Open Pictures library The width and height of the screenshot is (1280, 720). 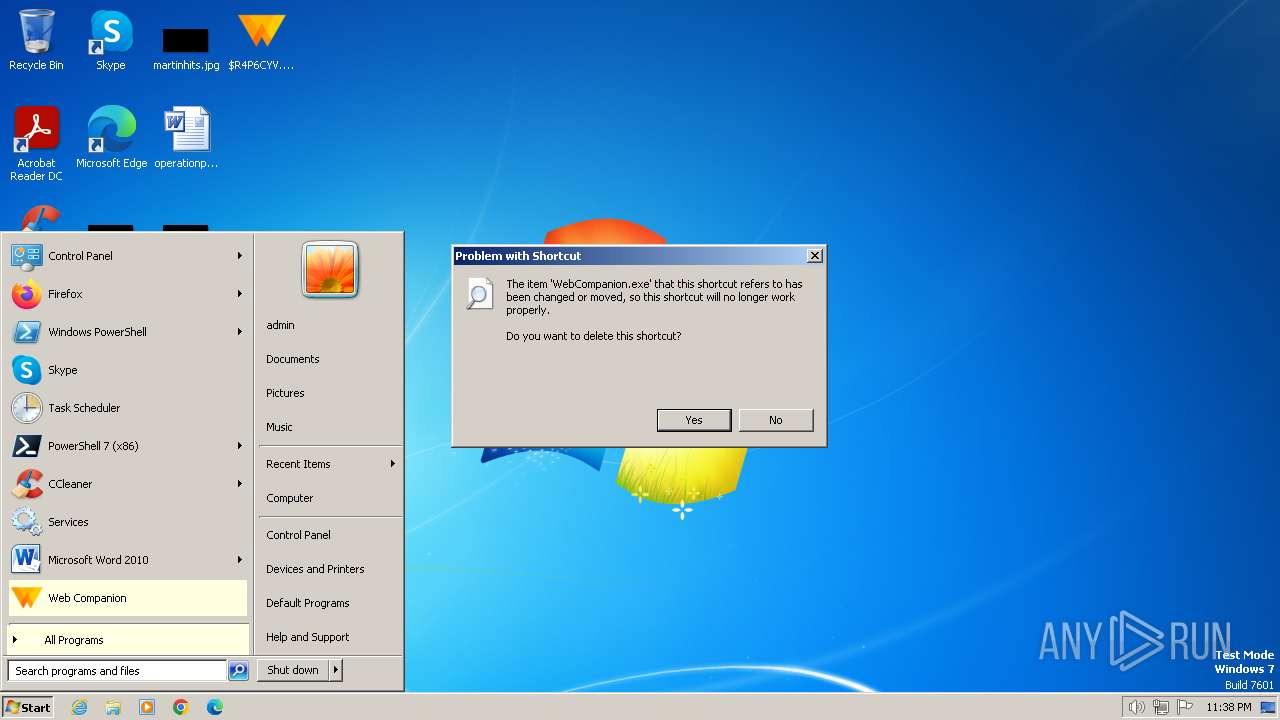coord(330,393)
